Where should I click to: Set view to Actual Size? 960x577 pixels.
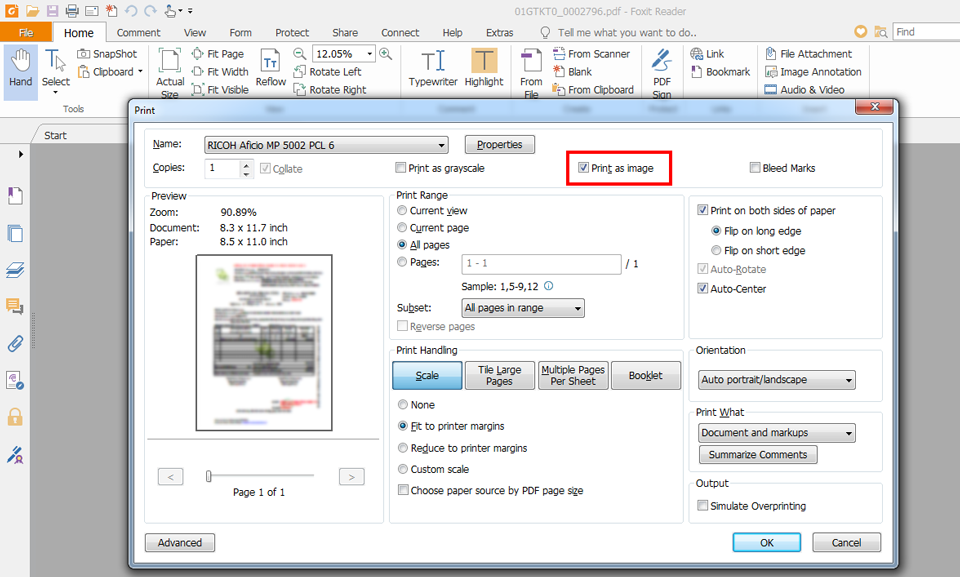[170, 72]
